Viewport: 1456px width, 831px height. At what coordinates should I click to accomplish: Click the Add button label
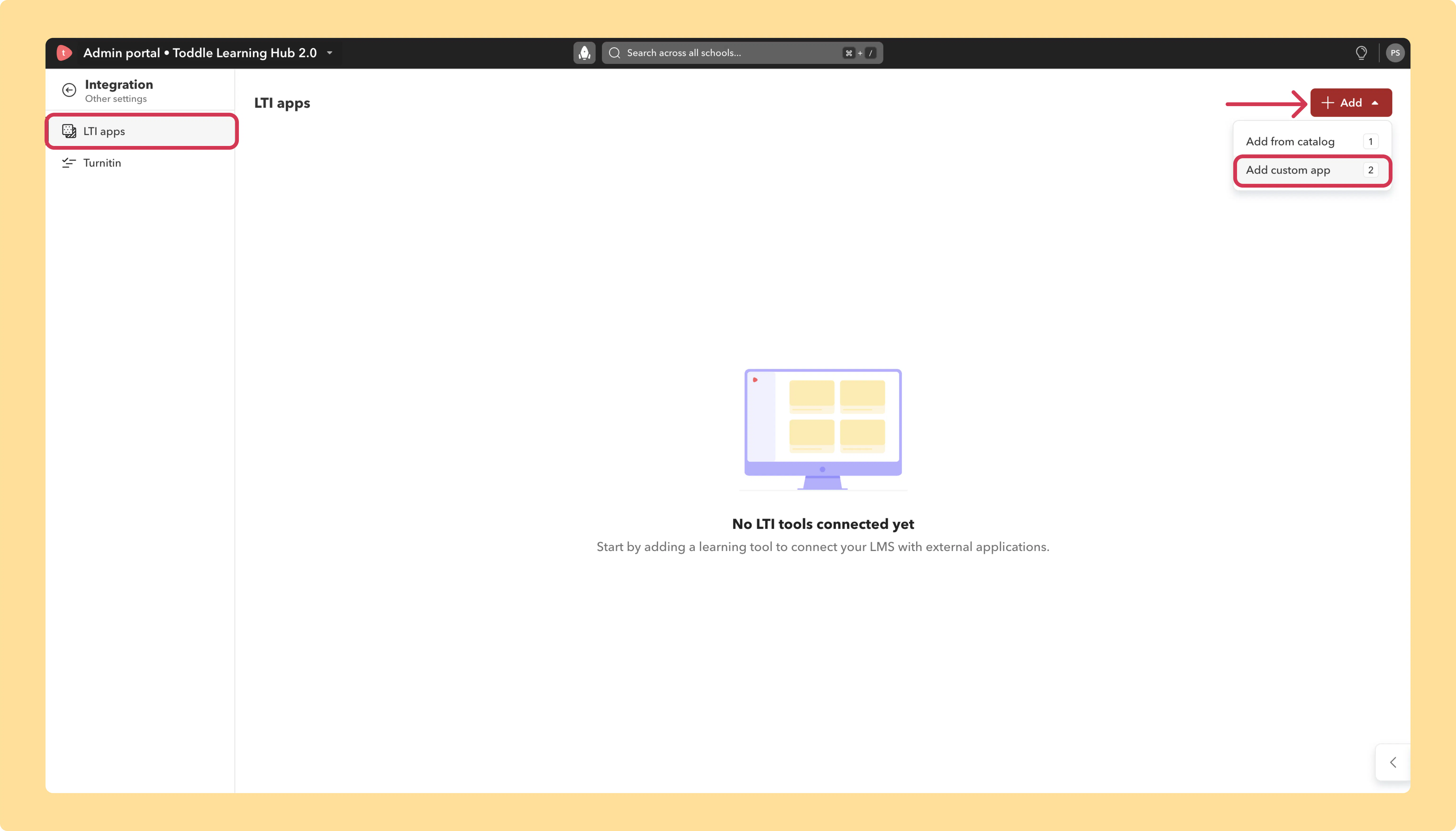(1351, 103)
